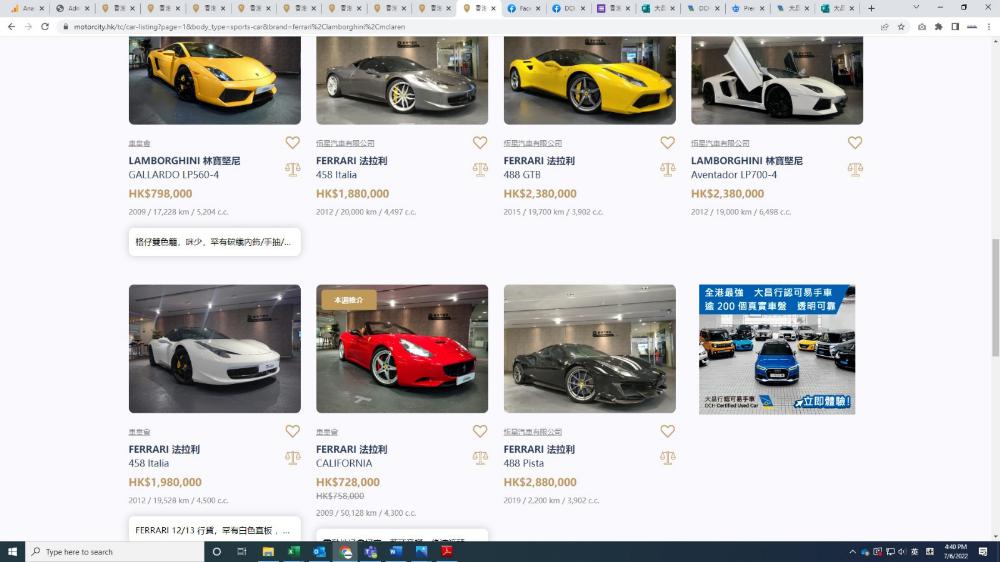Open the red Ferrari California photo

click(402, 348)
